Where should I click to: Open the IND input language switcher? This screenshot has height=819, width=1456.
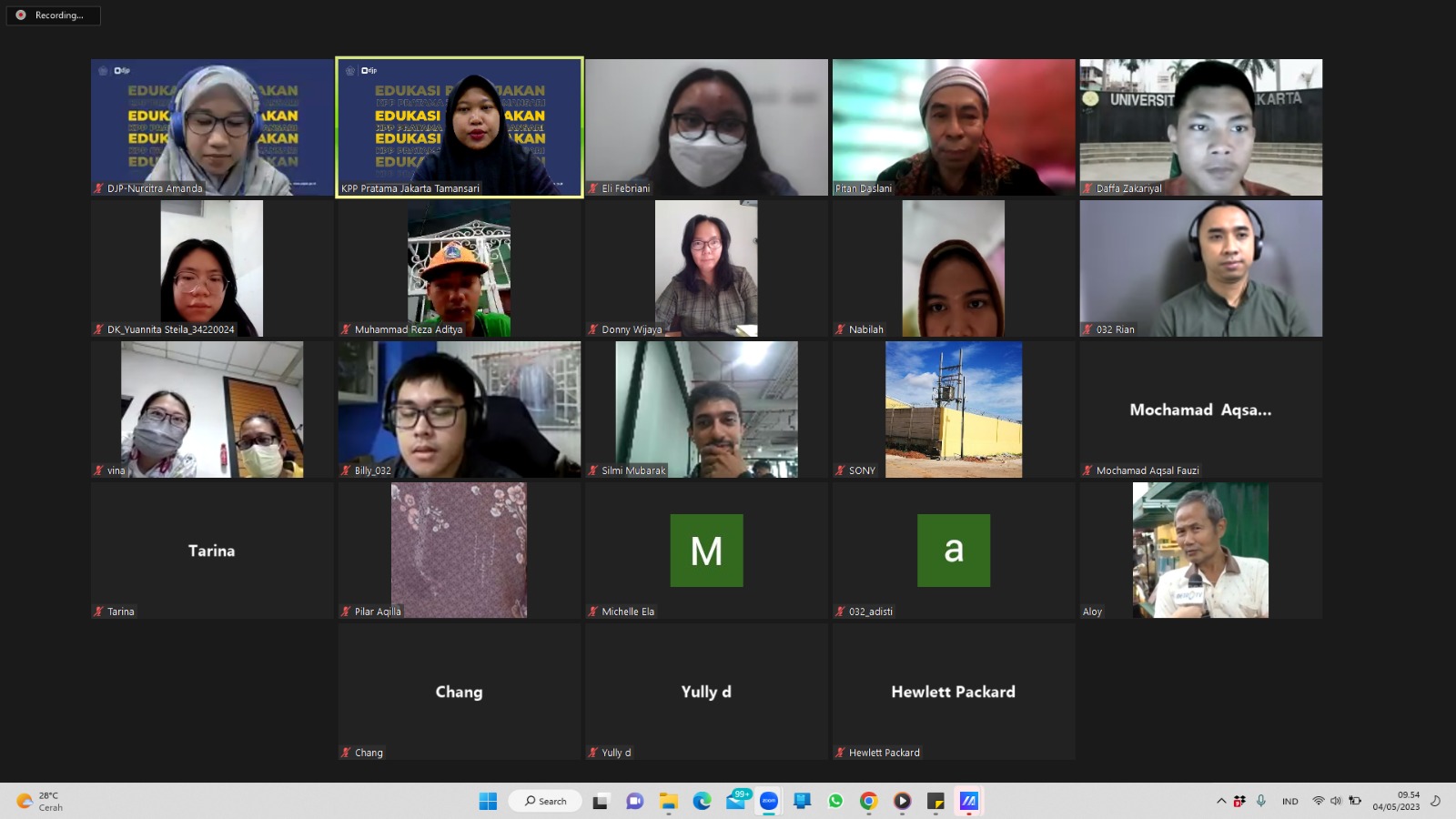coord(1289,801)
